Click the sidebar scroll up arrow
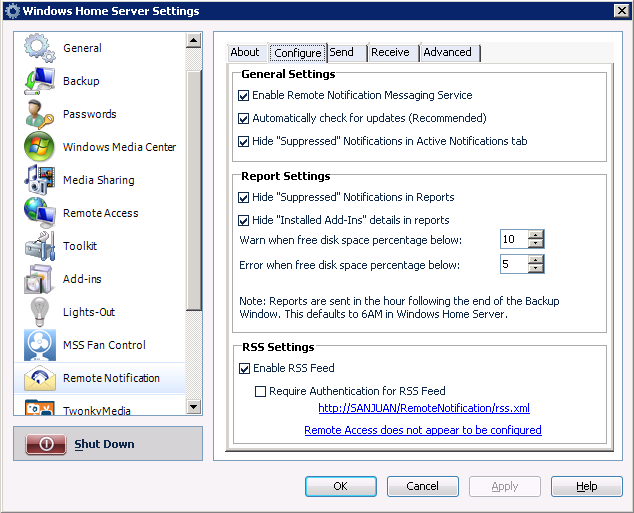Image resolution: width=634 pixels, height=513 pixels. [x=194, y=40]
